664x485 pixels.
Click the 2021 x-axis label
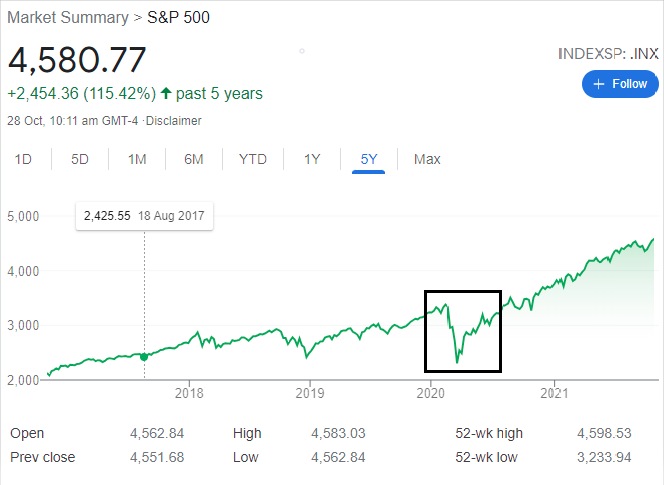point(552,392)
